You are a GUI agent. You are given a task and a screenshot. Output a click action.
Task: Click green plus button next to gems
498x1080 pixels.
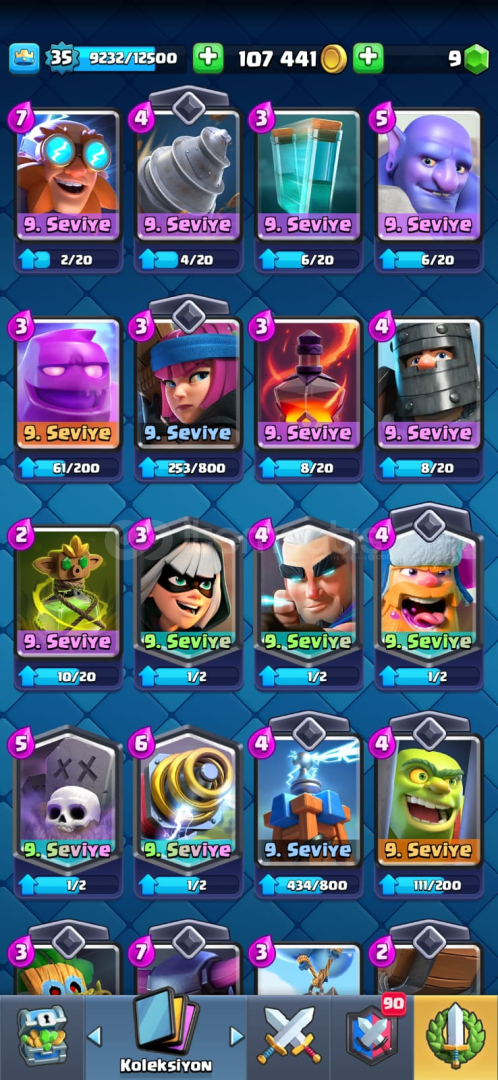click(369, 59)
